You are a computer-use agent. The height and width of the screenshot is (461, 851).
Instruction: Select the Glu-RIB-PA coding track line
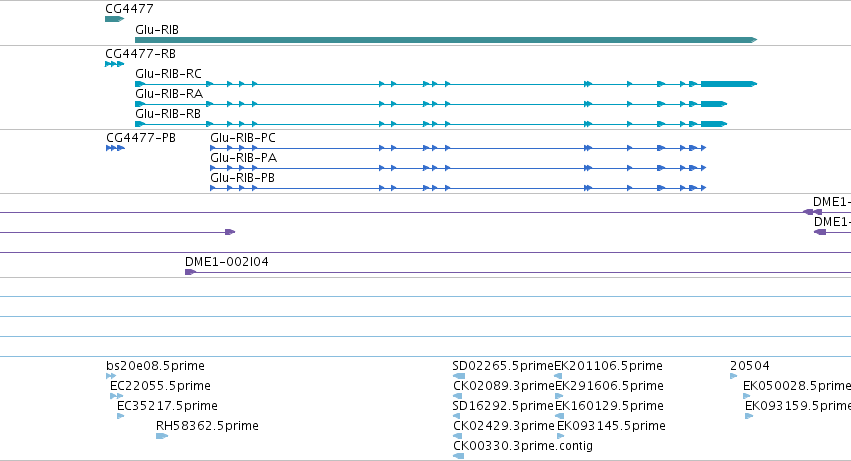pyautogui.click(x=458, y=168)
